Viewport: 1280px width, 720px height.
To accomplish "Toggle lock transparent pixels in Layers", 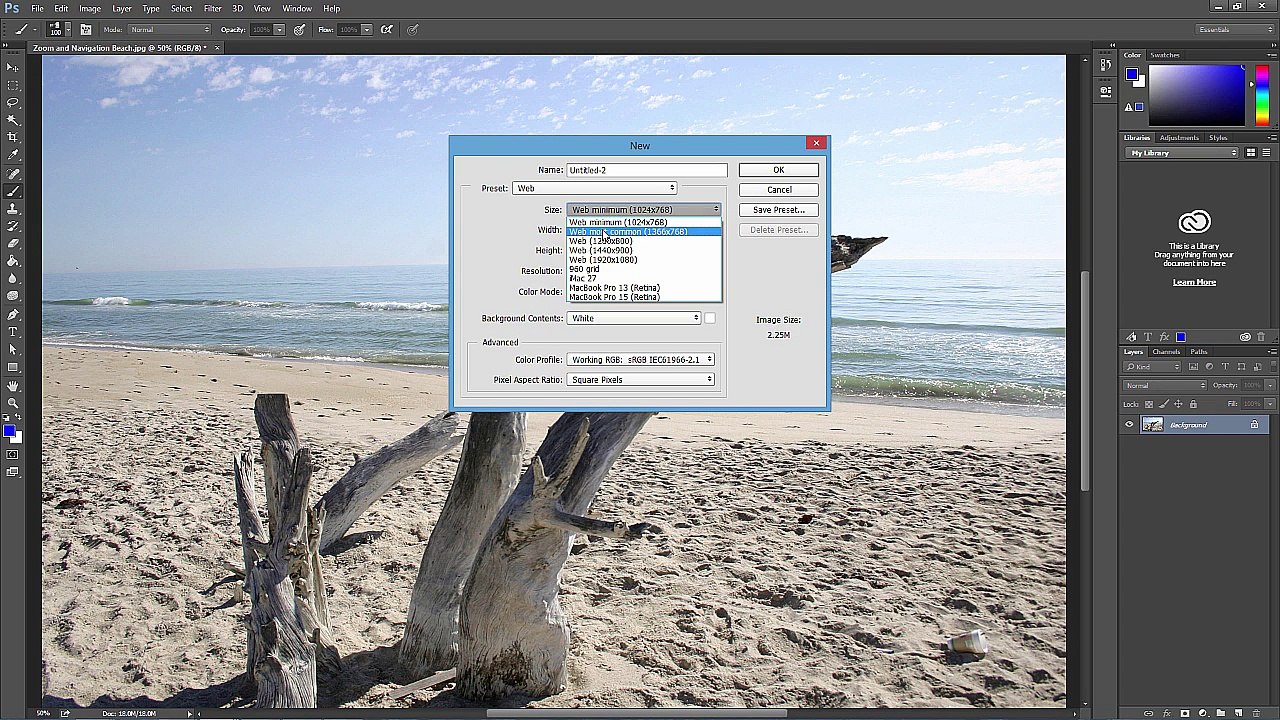I will [1149, 404].
